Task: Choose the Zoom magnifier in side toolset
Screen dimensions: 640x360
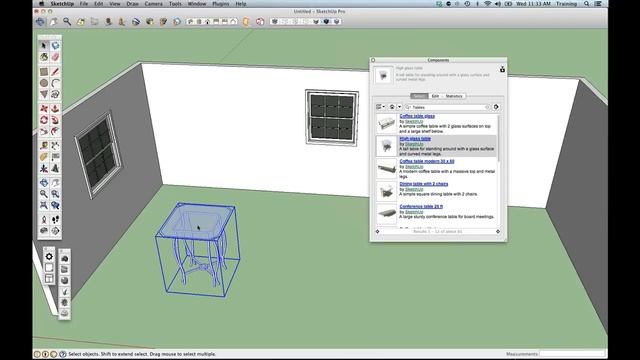Action: point(44,194)
